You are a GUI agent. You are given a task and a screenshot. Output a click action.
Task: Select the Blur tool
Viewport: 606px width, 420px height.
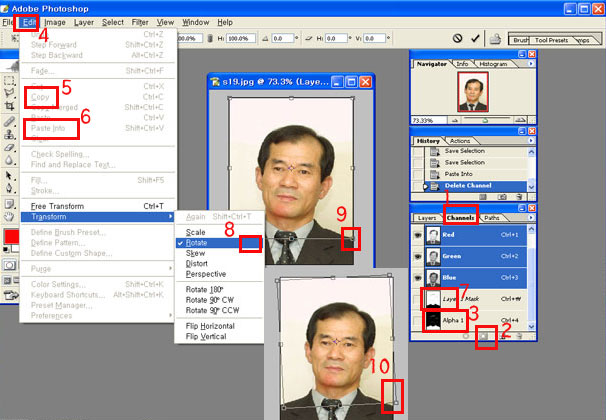click(x=9, y=160)
